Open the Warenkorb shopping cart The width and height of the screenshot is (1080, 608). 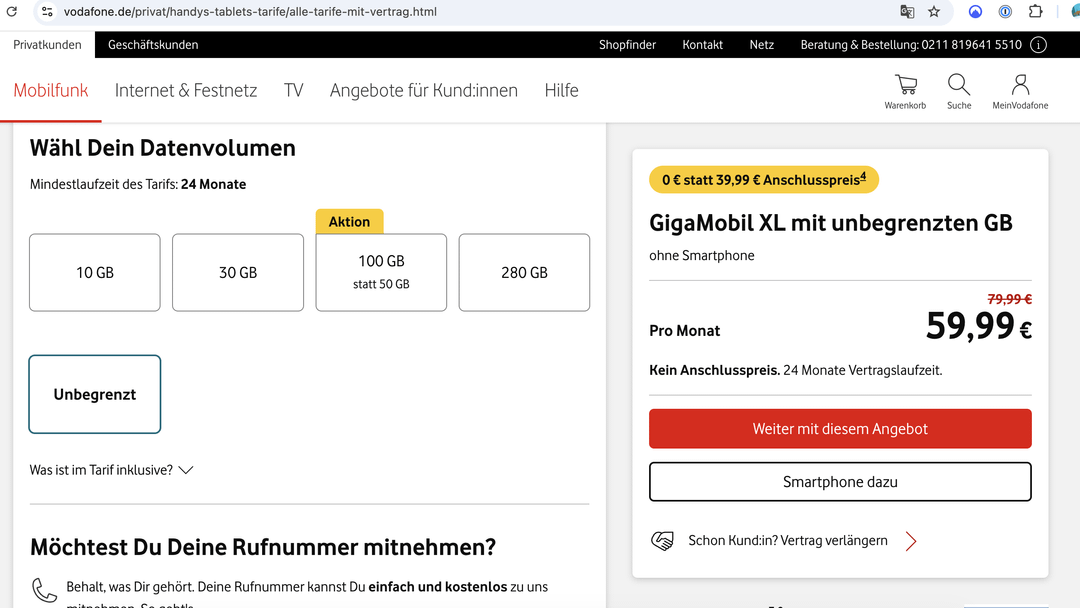coord(905,90)
